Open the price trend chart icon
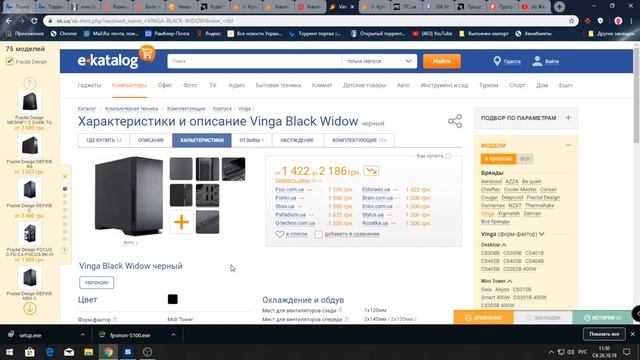 pos(371,171)
